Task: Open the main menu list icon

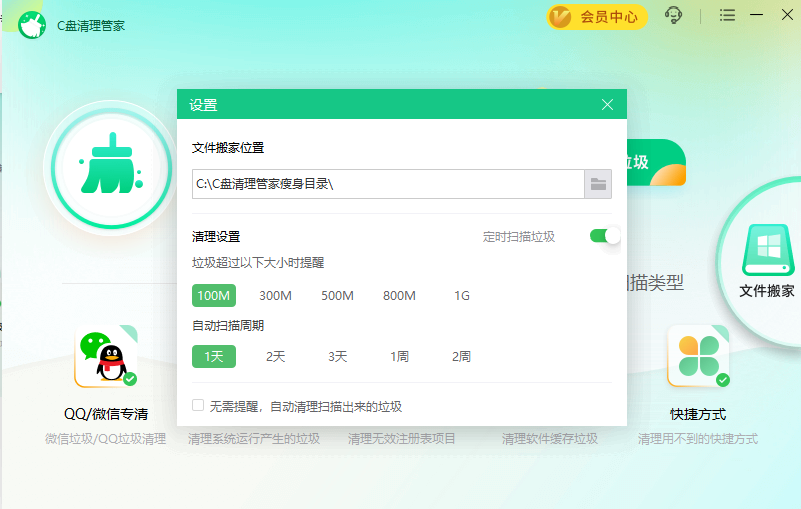Action: pos(728,16)
